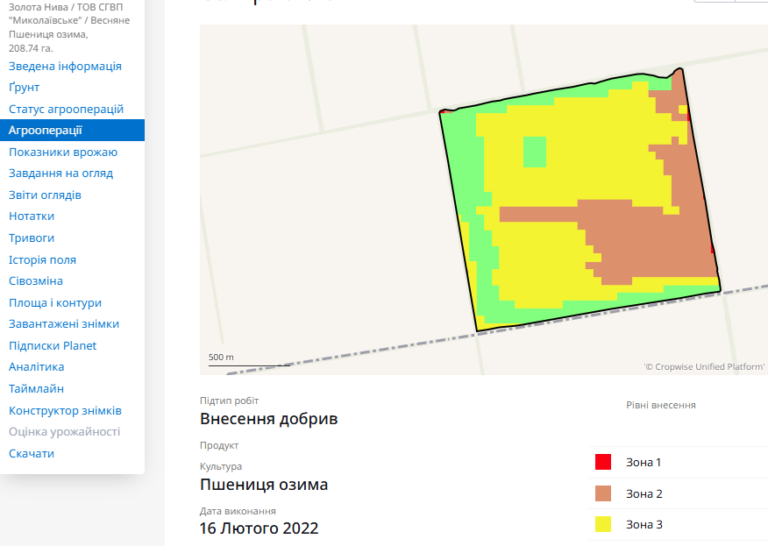This screenshot has height=546, width=768.
Task: Open Історія поля in the sidebar
Action: (43, 260)
